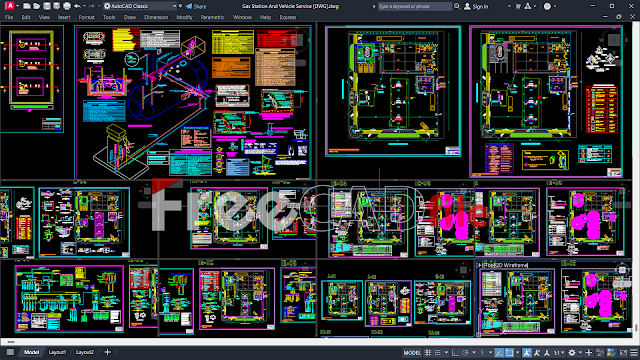Open Polar tracking angles dropdown arrow
640x360 pixels.
(474, 352)
